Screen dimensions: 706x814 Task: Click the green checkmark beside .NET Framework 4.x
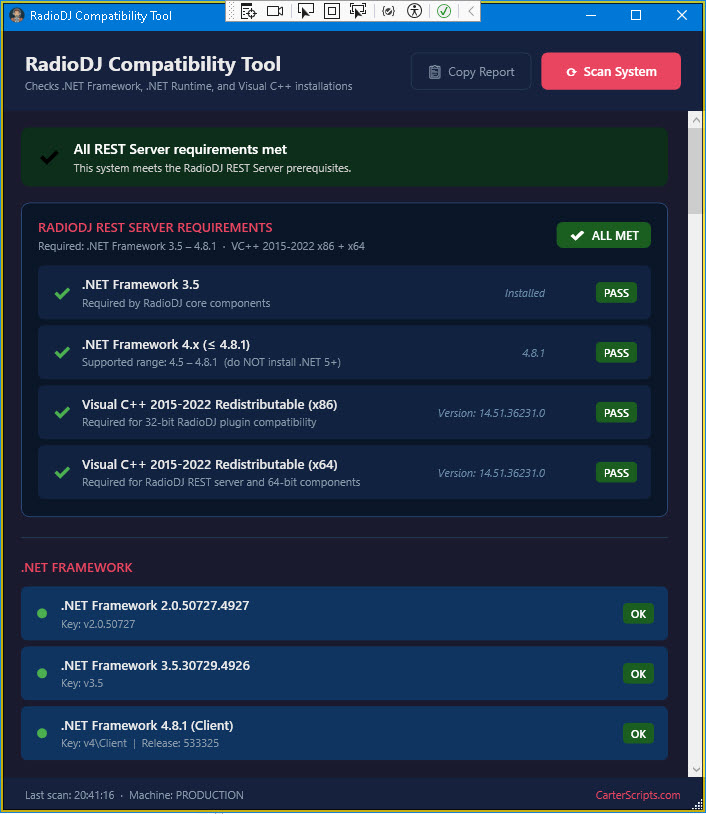tap(62, 353)
